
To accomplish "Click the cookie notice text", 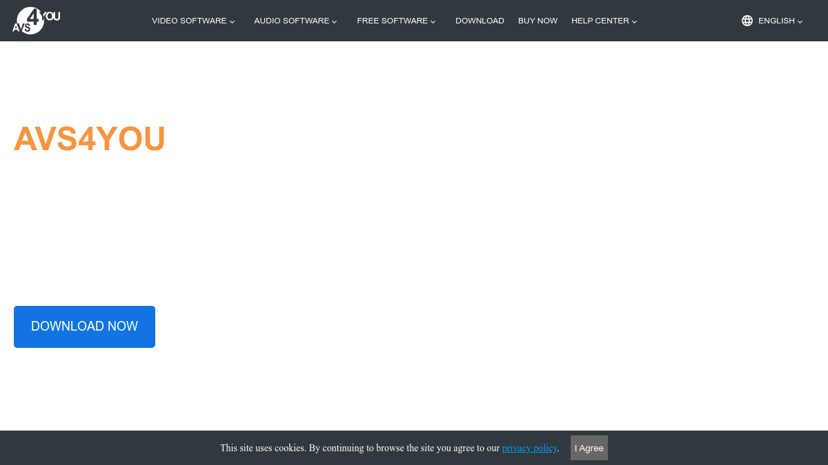I will 390,448.
